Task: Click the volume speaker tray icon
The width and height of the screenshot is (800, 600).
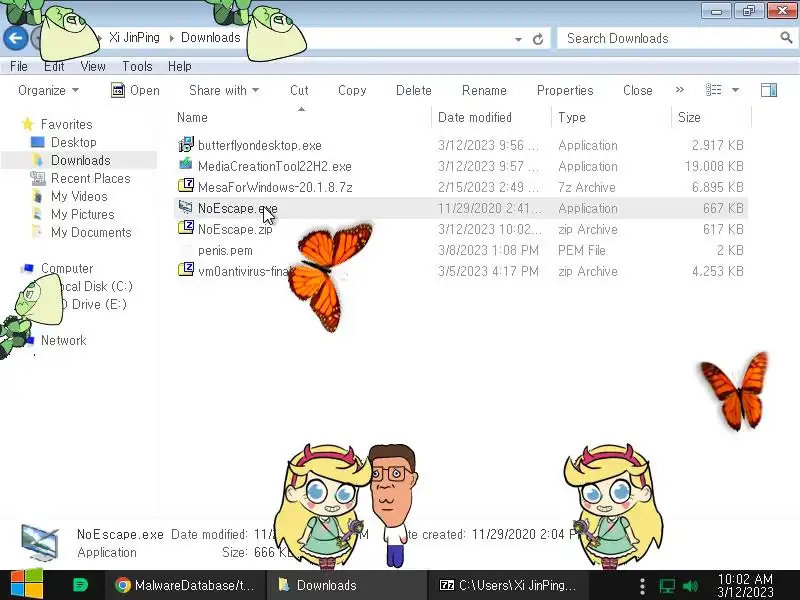Action: [x=690, y=586]
